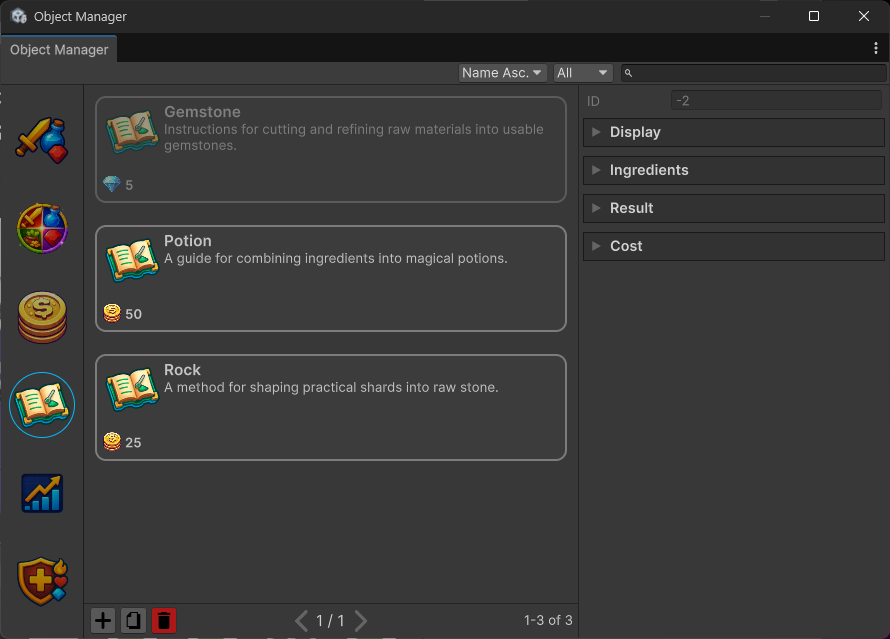
Task: Expand the Cost section
Action: pyautogui.click(x=734, y=246)
